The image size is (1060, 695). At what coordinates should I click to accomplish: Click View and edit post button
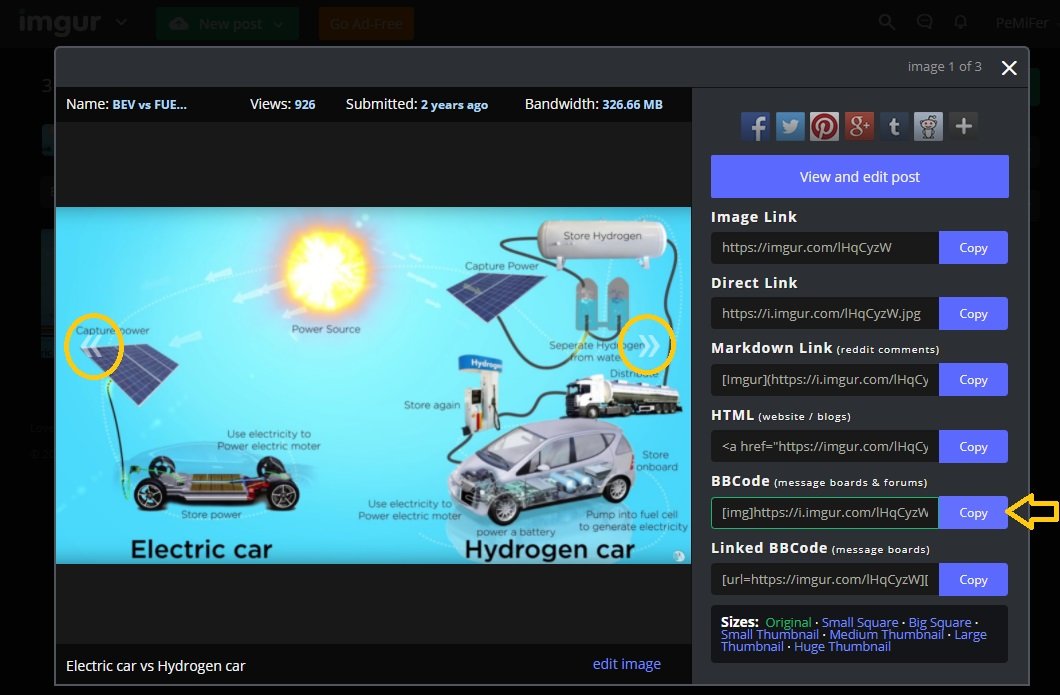point(859,177)
